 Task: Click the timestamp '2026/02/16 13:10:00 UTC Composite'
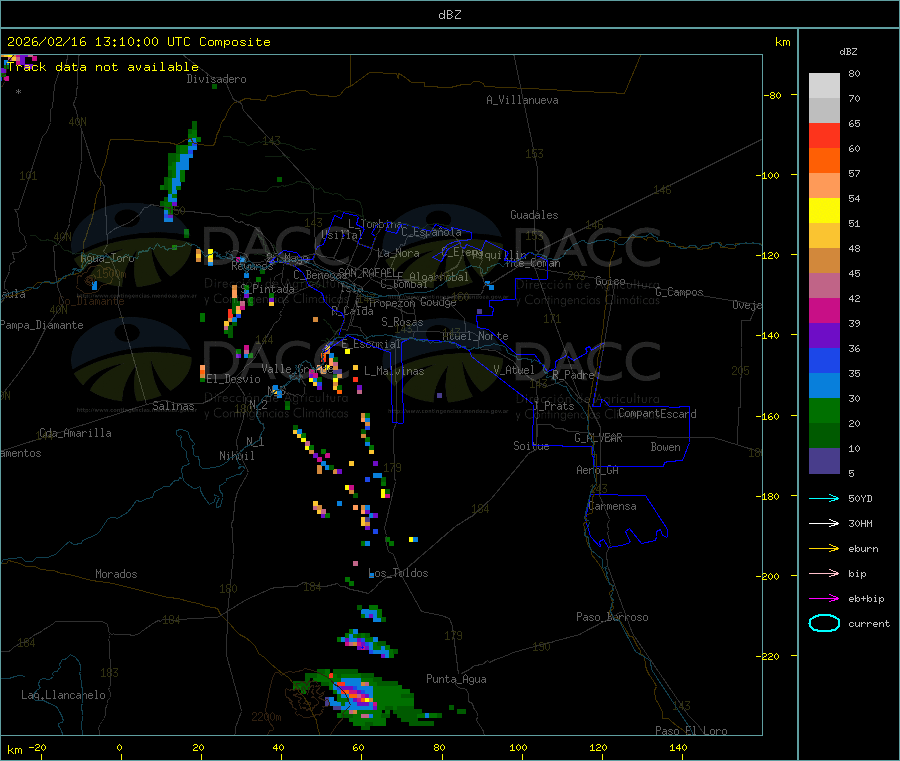tap(138, 42)
